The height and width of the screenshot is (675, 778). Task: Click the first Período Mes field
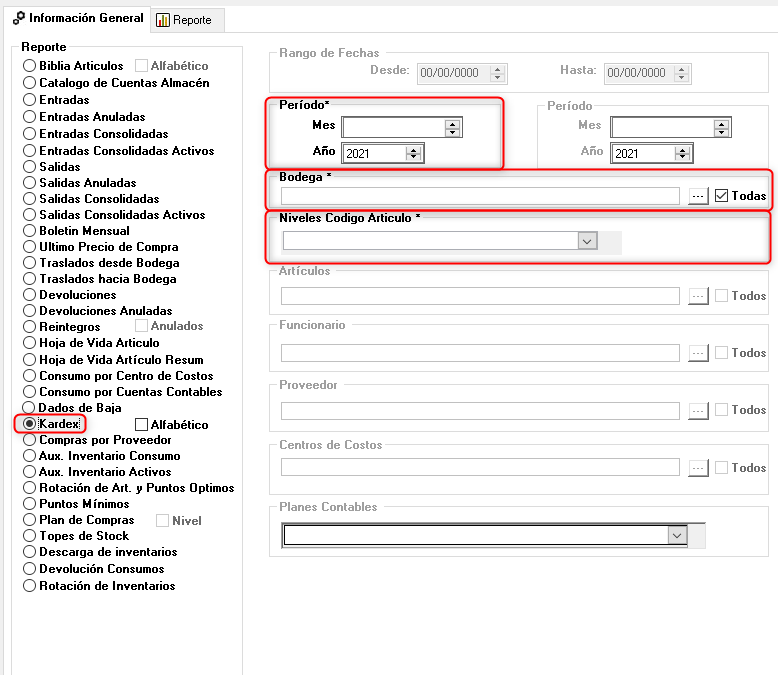(393, 127)
